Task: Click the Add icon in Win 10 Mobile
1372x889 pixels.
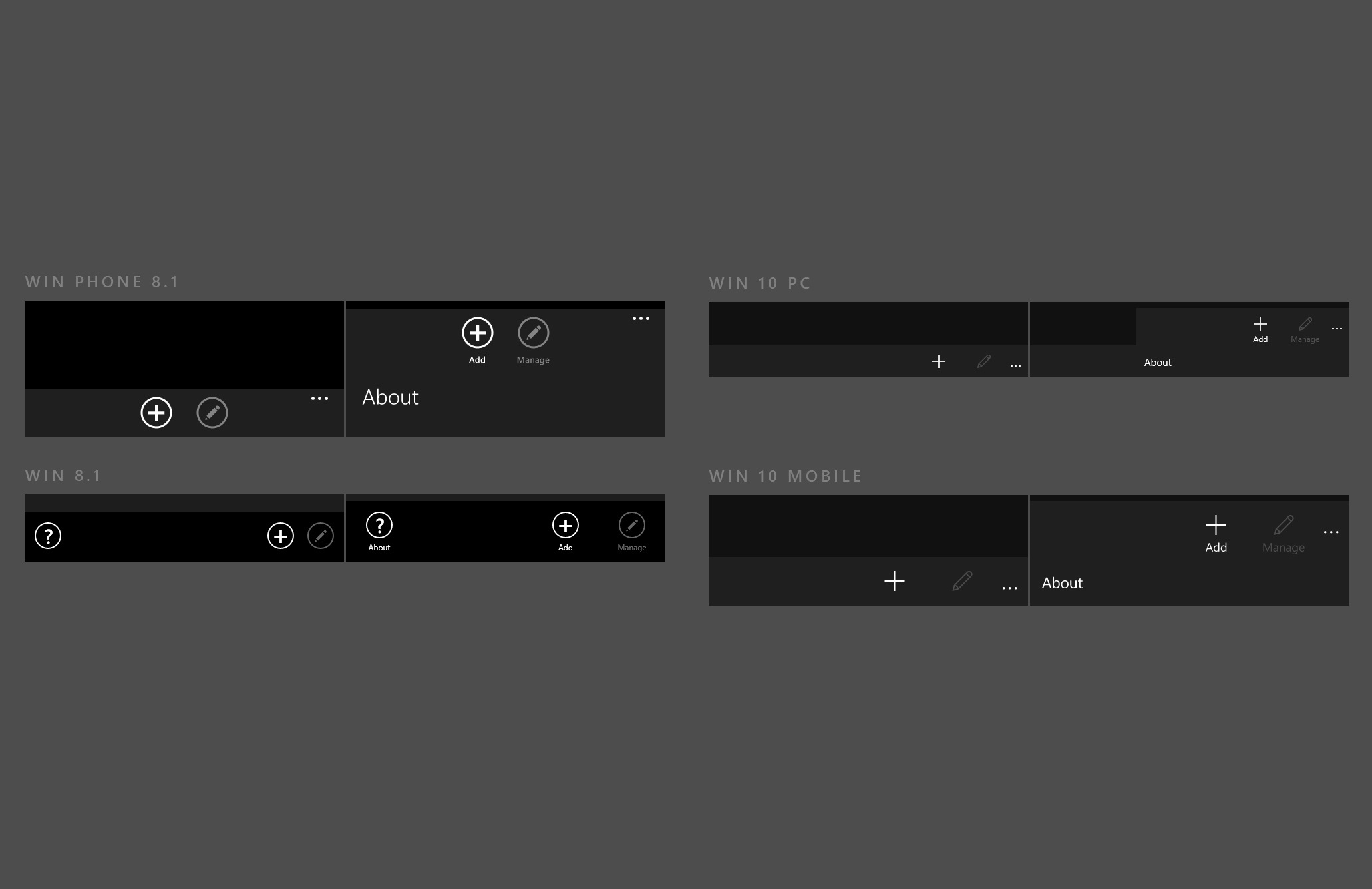Action: [1217, 524]
